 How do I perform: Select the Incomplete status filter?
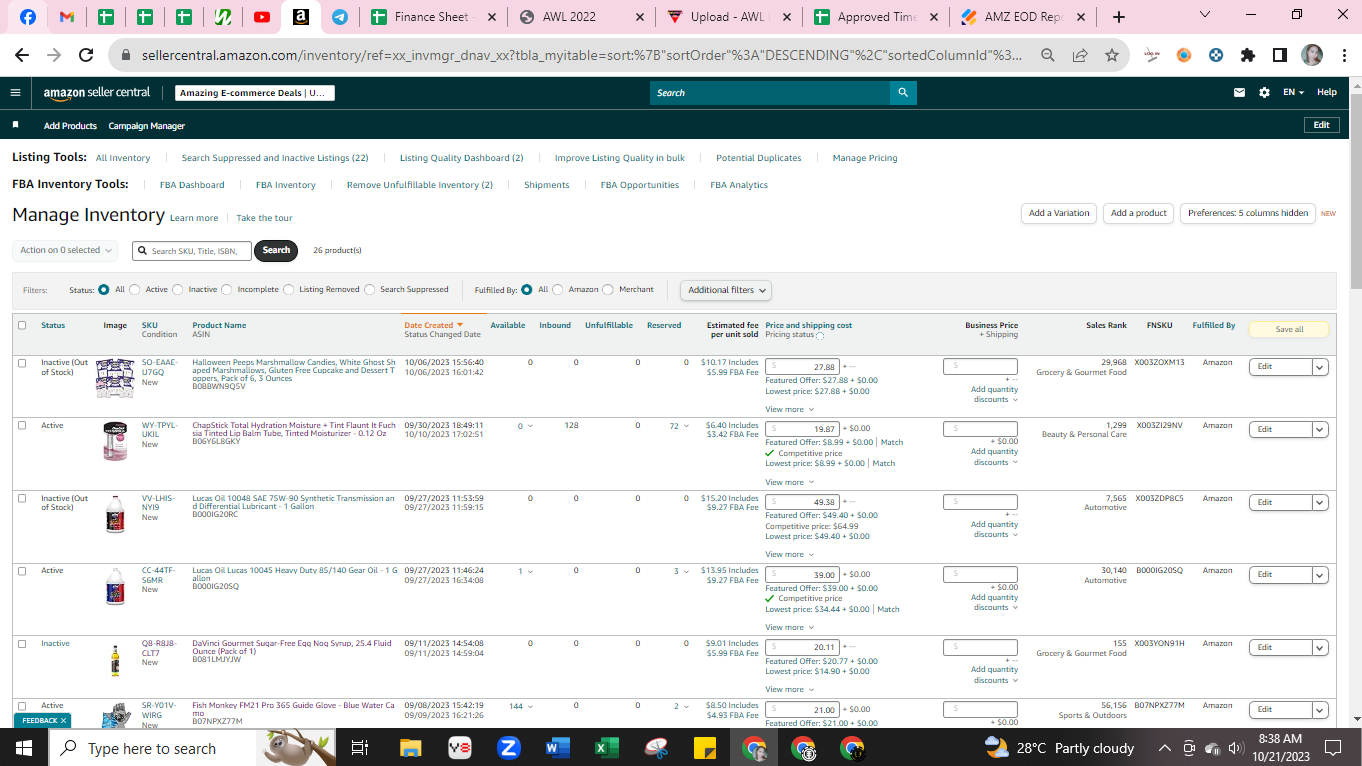(227, 290)
